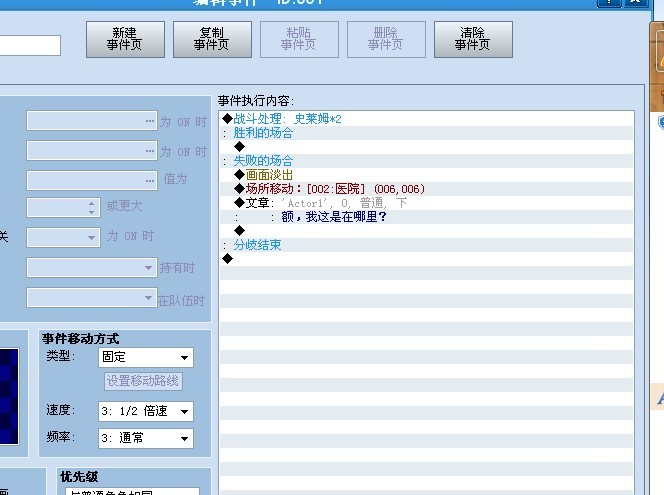The width and height of the screenshot is (664, 495).
Task: Click the ellipsis on the 值为 variable field
Action: point(150,180)
